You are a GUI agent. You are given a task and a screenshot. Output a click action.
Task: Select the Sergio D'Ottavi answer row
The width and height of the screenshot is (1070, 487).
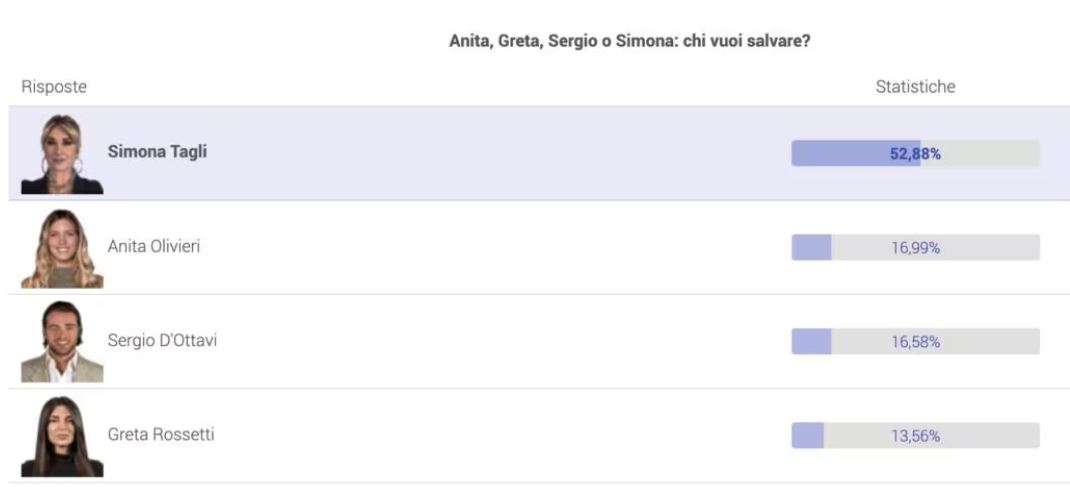pos(500,342)
